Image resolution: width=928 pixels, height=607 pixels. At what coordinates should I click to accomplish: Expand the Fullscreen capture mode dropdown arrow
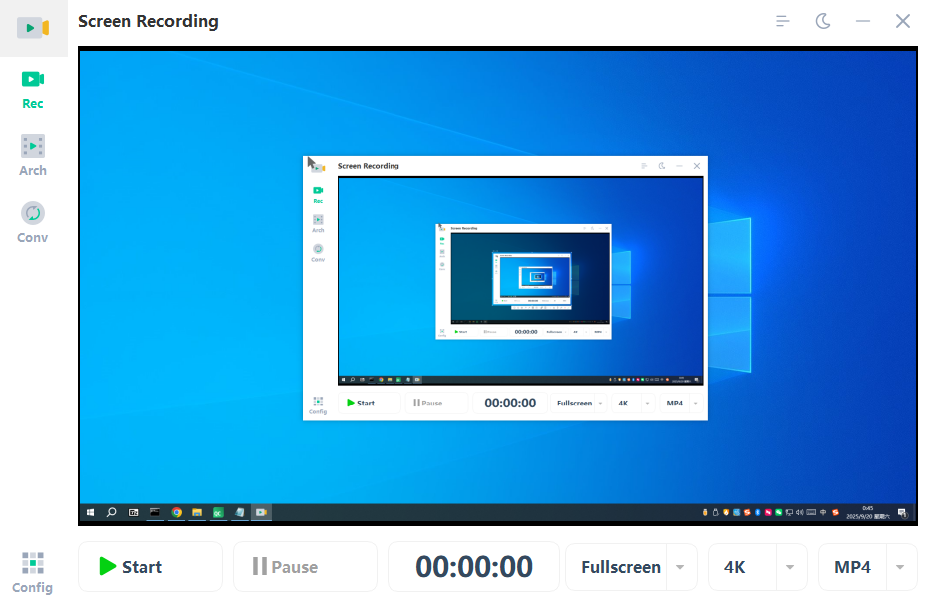point(680,567)
